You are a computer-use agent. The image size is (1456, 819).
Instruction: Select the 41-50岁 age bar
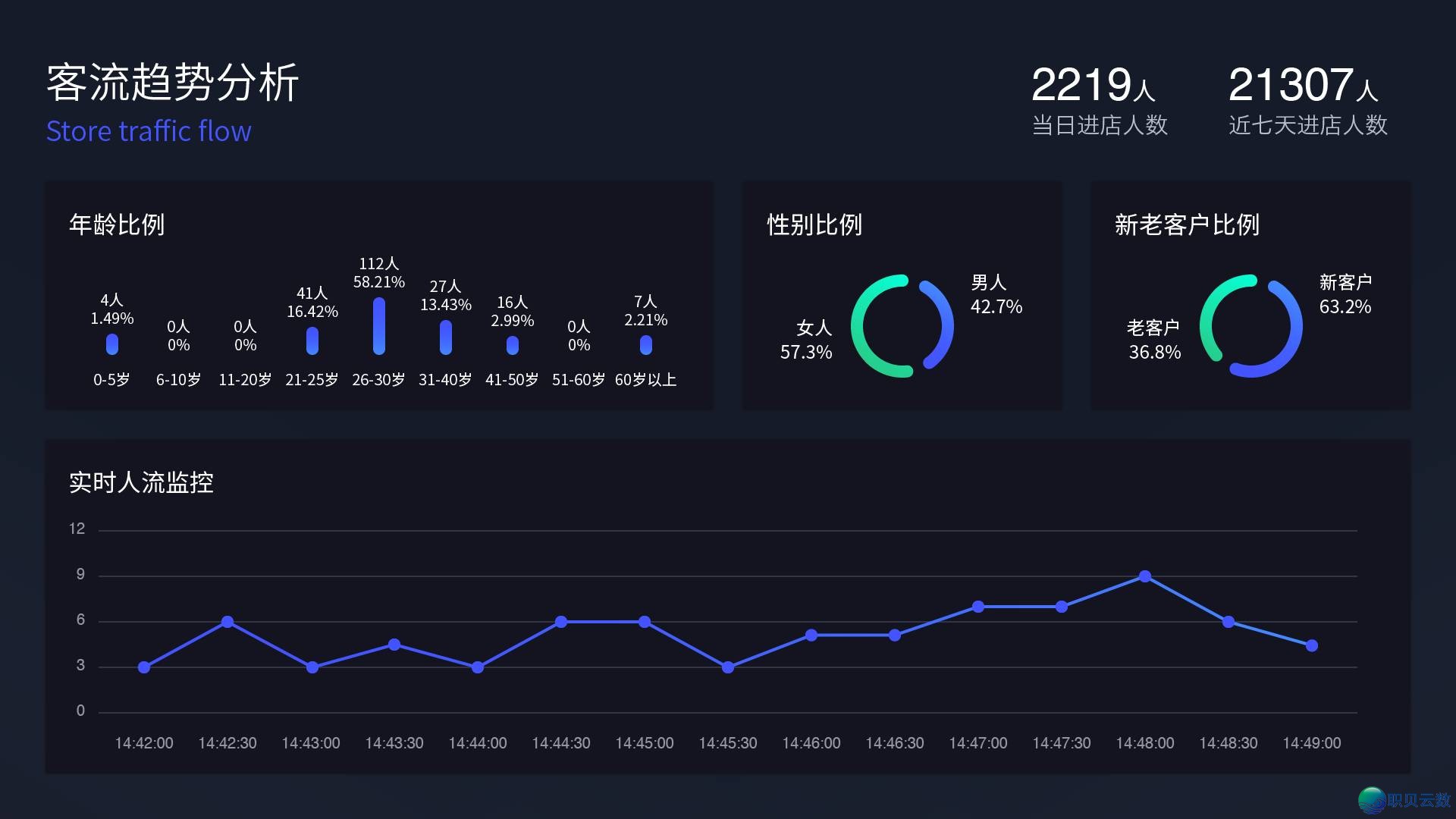coord(513,347)
